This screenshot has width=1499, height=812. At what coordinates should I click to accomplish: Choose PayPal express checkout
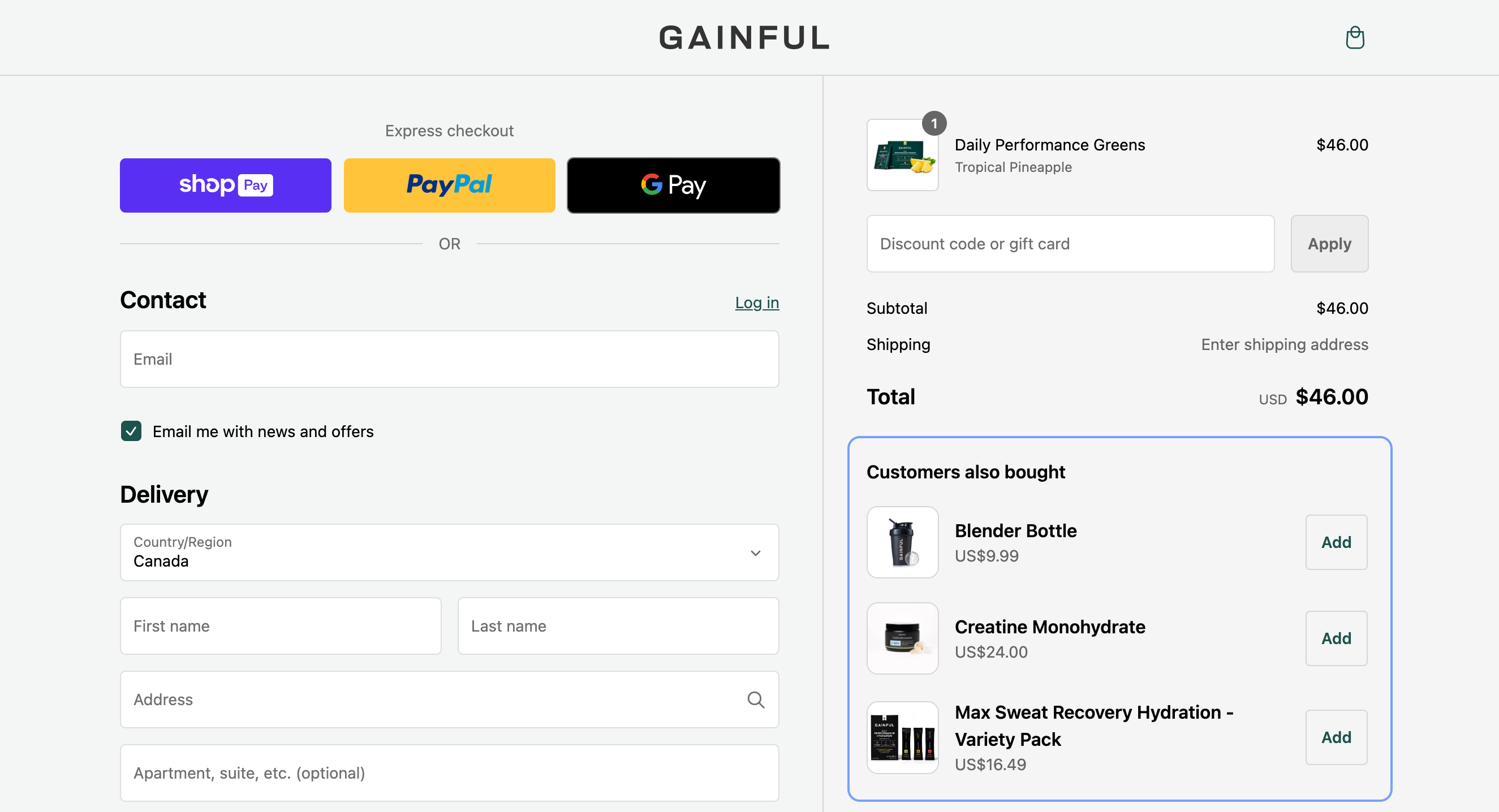449,185
